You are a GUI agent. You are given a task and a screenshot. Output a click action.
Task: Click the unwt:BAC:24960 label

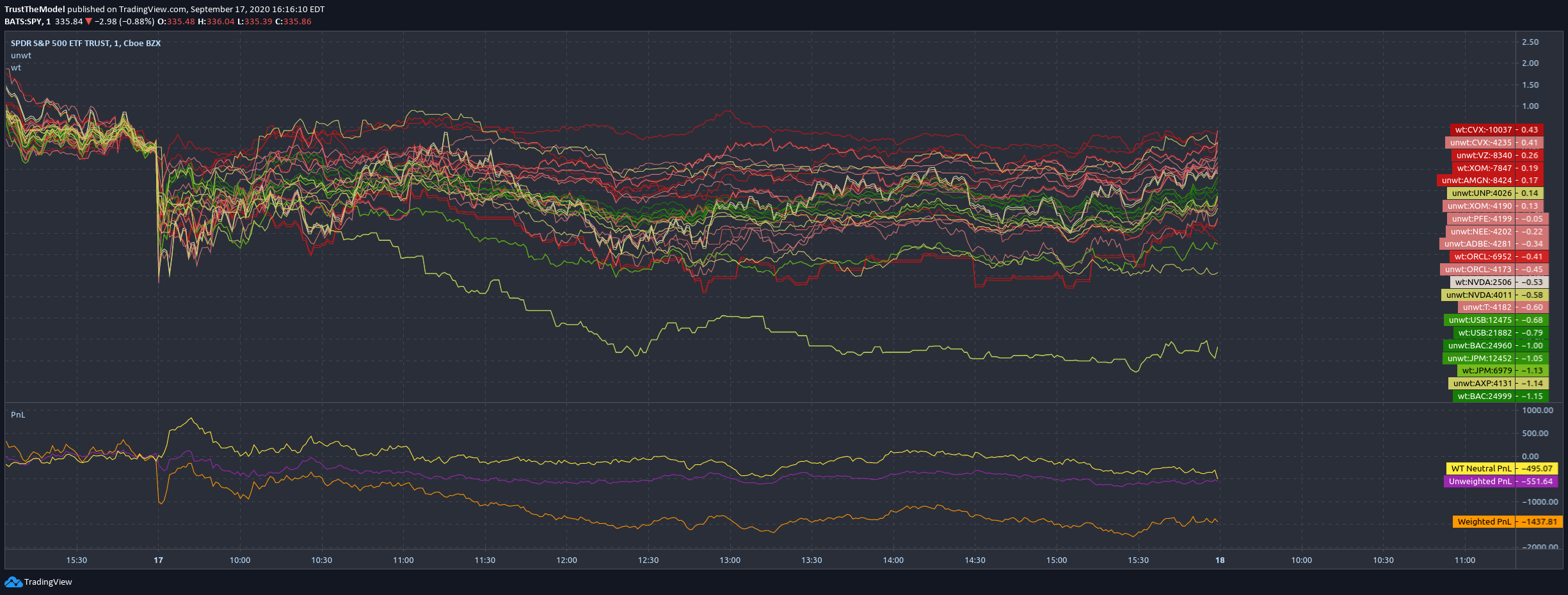(1496, 345)
